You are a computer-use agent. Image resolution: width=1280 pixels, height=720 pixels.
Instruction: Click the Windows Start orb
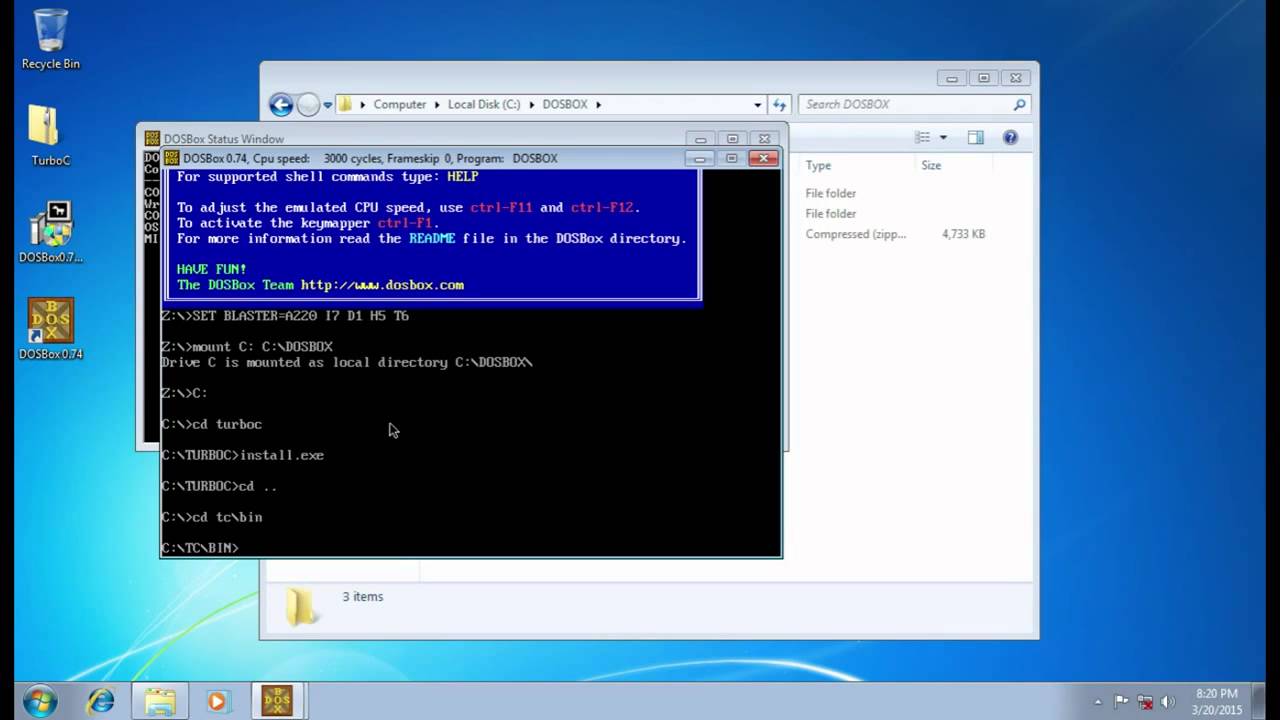(40, 701)
